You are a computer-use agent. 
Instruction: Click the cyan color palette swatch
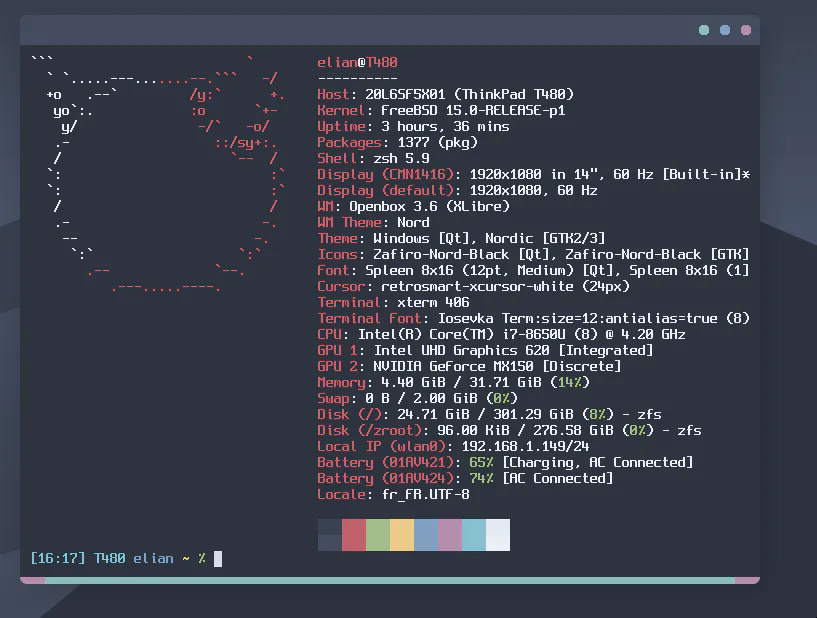[474, 535]
